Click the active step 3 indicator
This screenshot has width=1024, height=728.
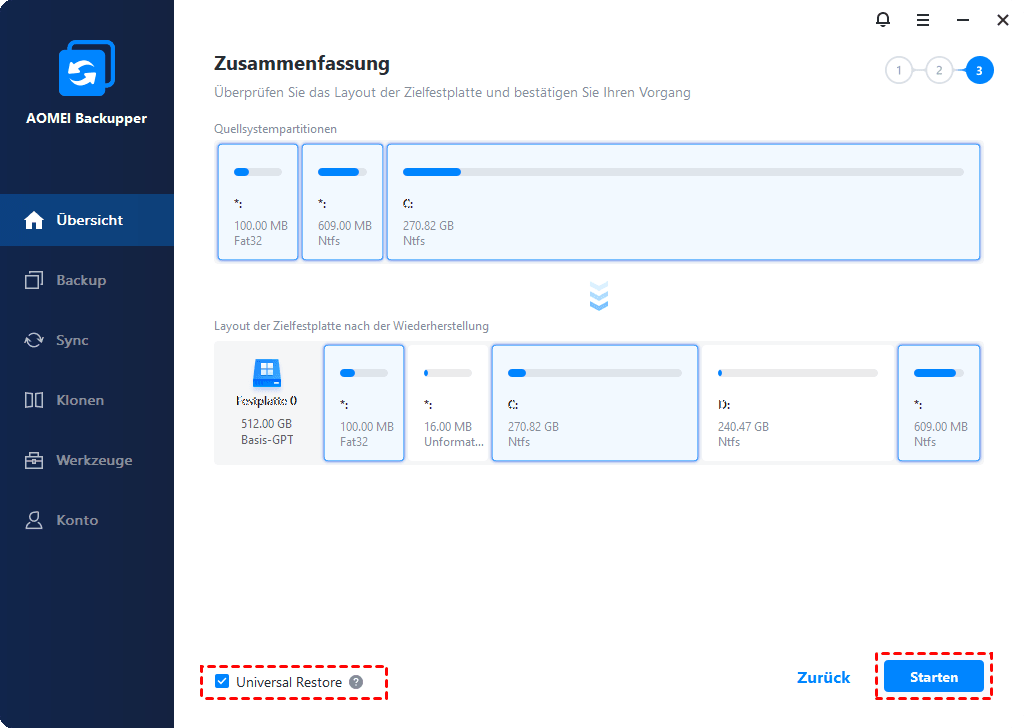tap(979, 71)
